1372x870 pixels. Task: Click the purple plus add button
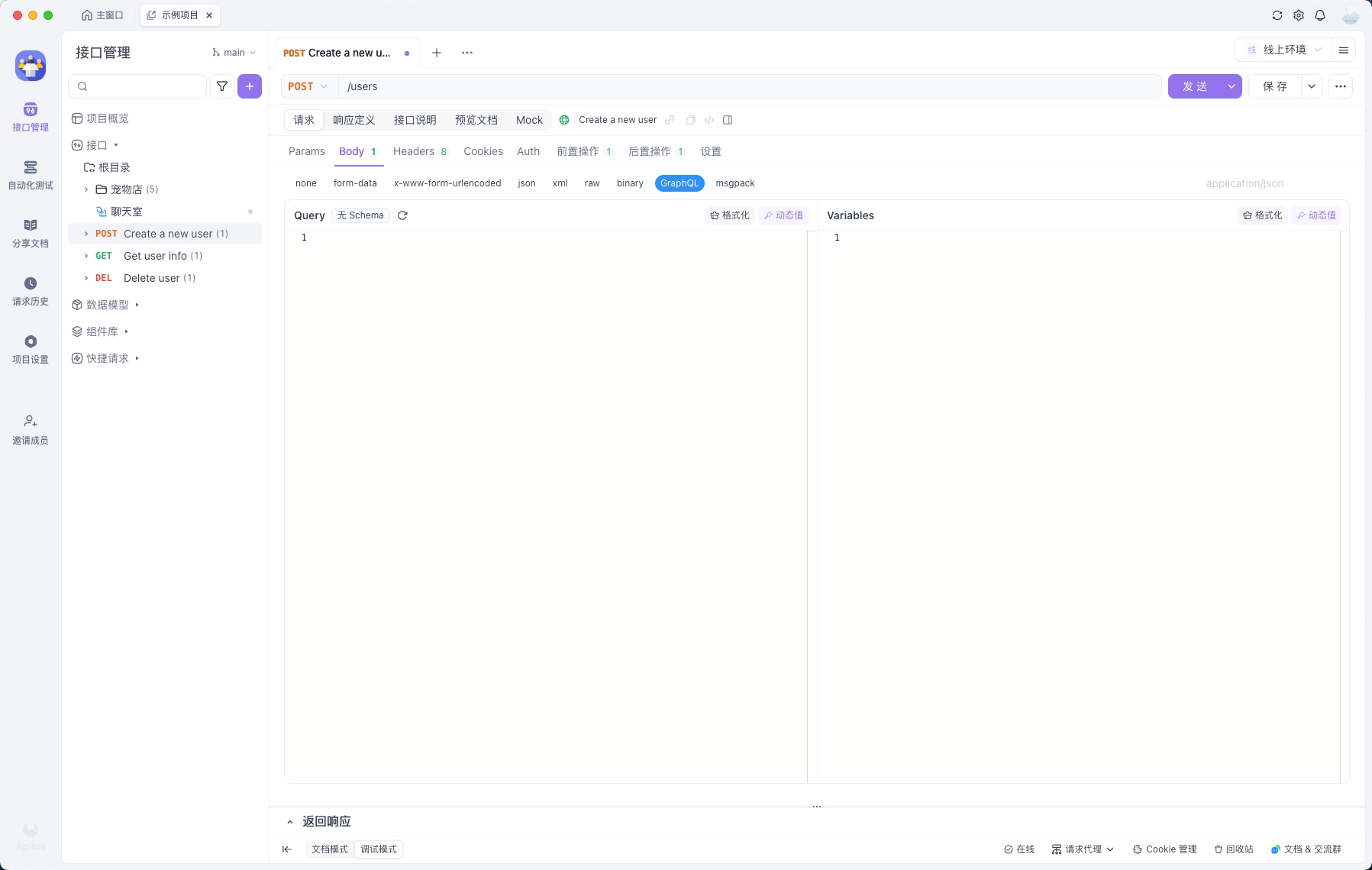(x=250, y=86)
